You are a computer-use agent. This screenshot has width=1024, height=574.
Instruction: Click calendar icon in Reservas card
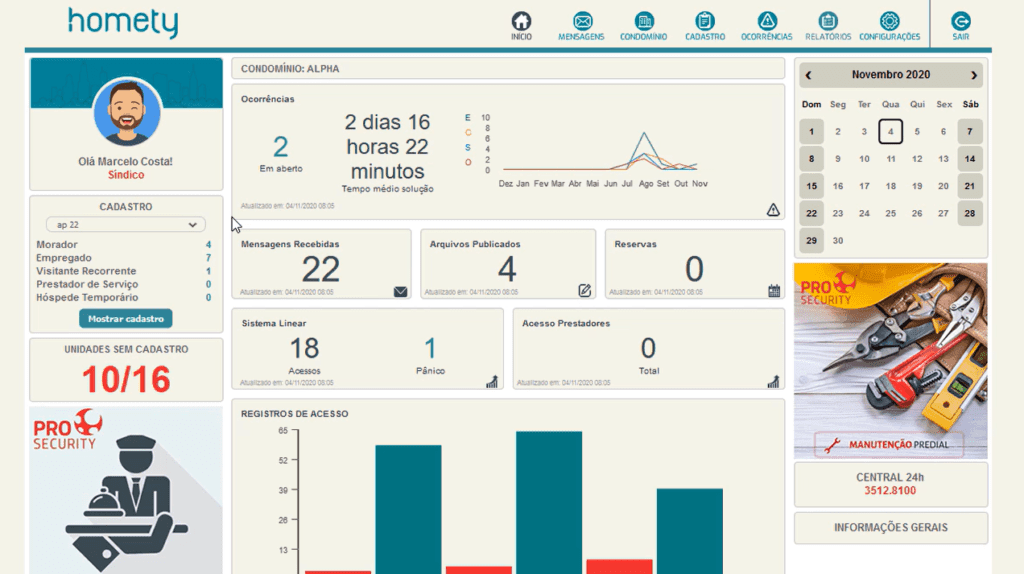(x=774, y=291)
